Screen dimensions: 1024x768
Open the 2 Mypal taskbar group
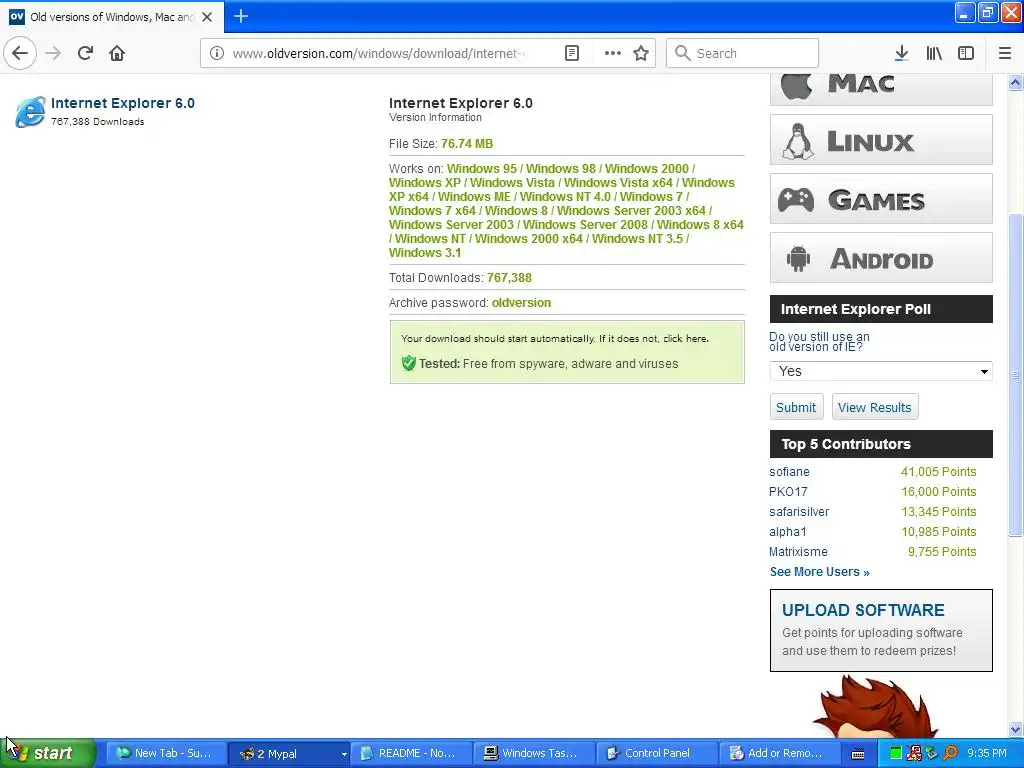[291, 753]
